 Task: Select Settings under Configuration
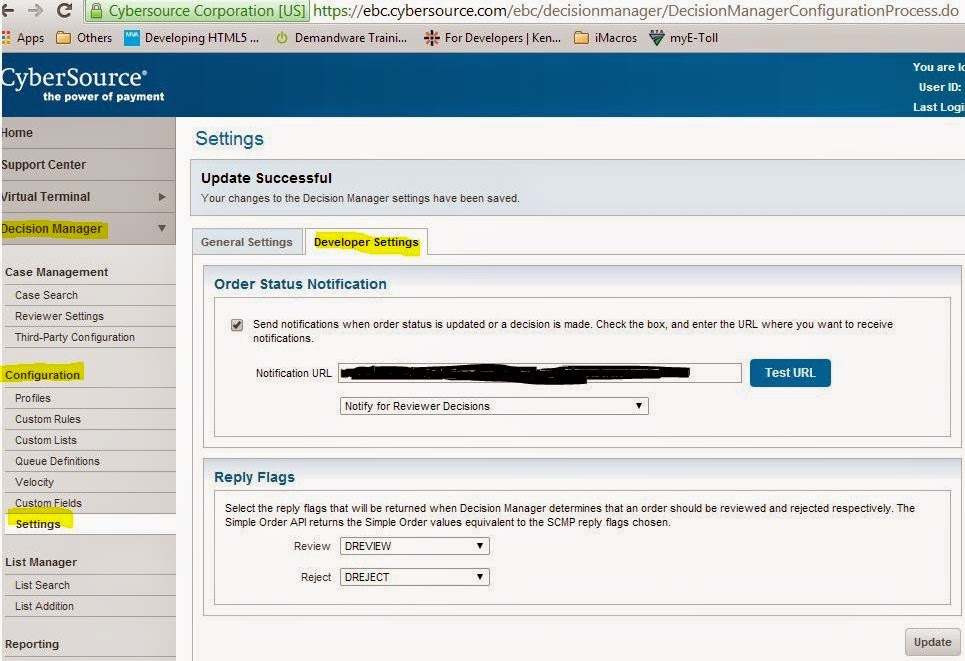[38, 524]
